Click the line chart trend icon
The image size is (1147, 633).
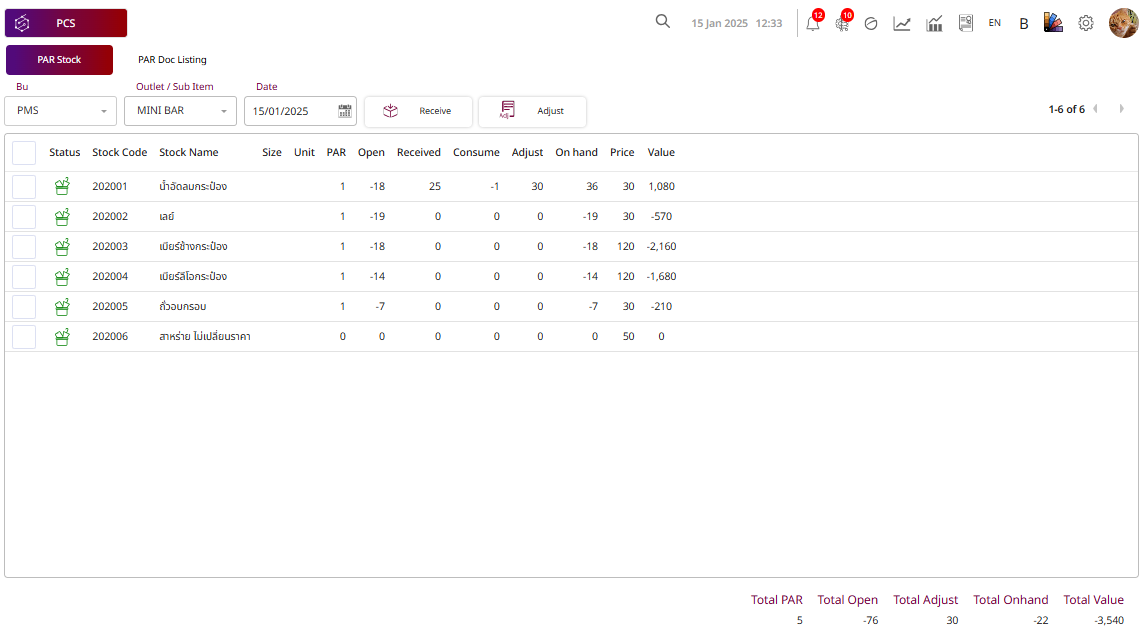901,23
